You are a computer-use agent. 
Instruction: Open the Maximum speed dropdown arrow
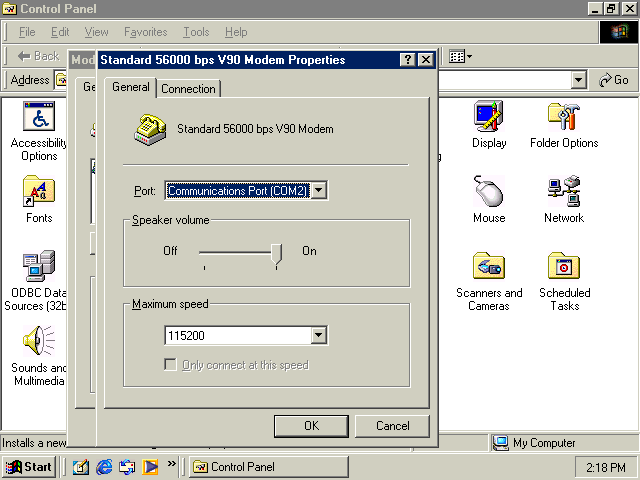319,336
